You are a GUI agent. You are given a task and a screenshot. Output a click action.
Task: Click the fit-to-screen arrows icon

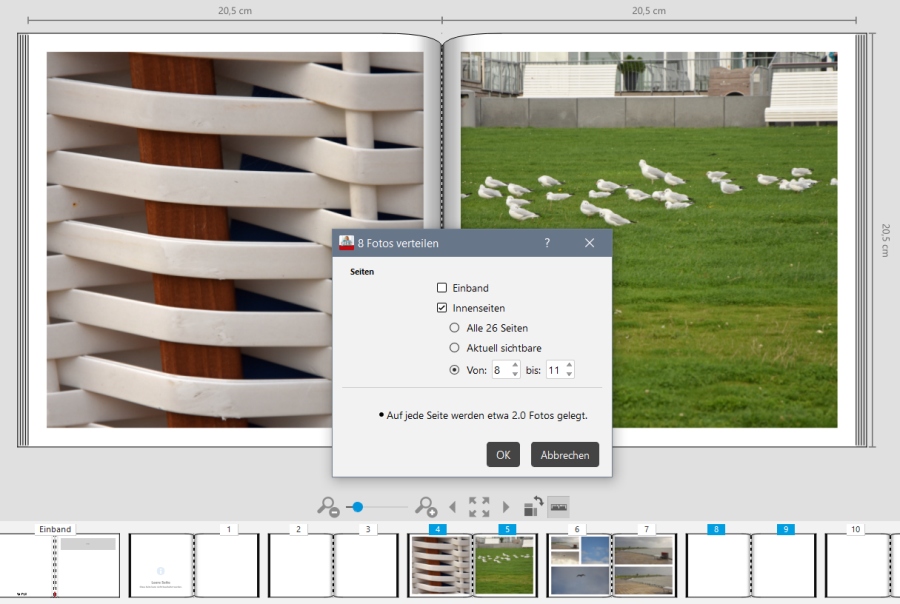point(479,507)
